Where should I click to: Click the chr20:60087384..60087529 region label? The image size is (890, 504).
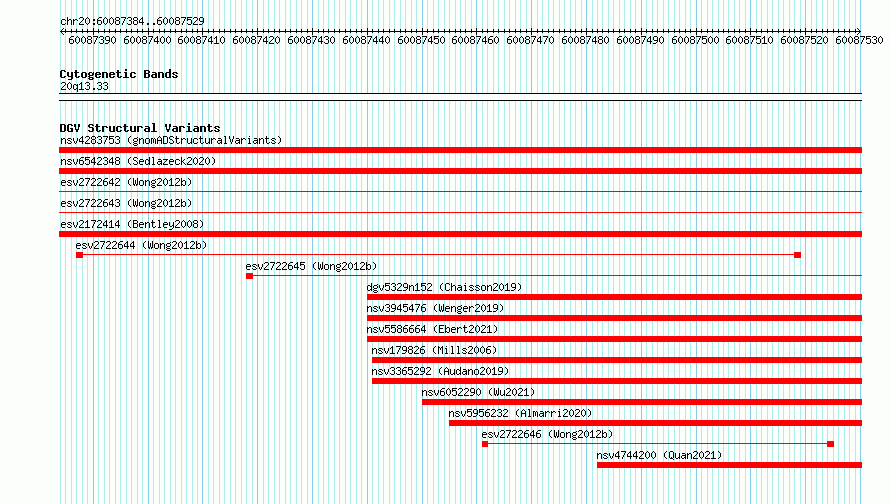[x=132, y=21]
